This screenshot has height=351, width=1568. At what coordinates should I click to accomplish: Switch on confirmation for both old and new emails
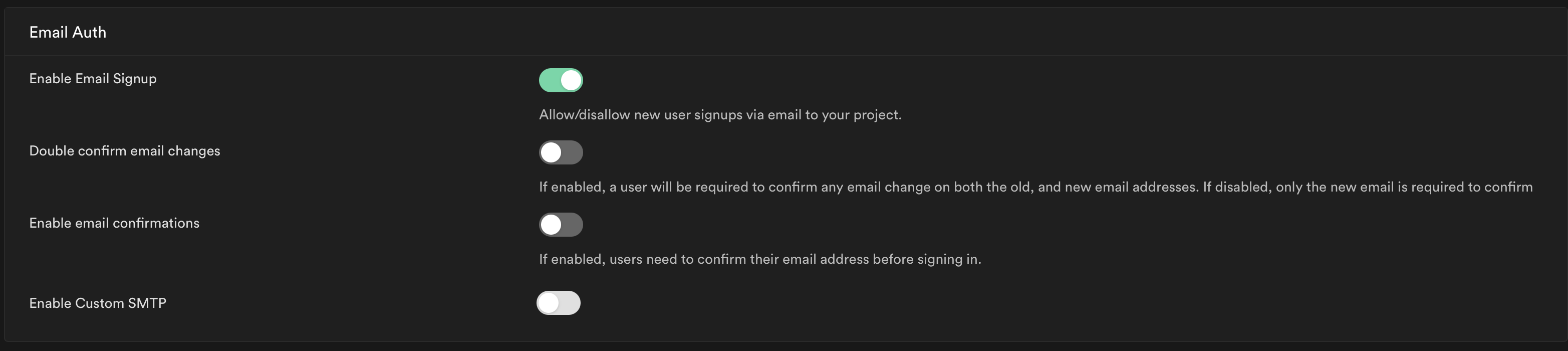coord(561,152)
